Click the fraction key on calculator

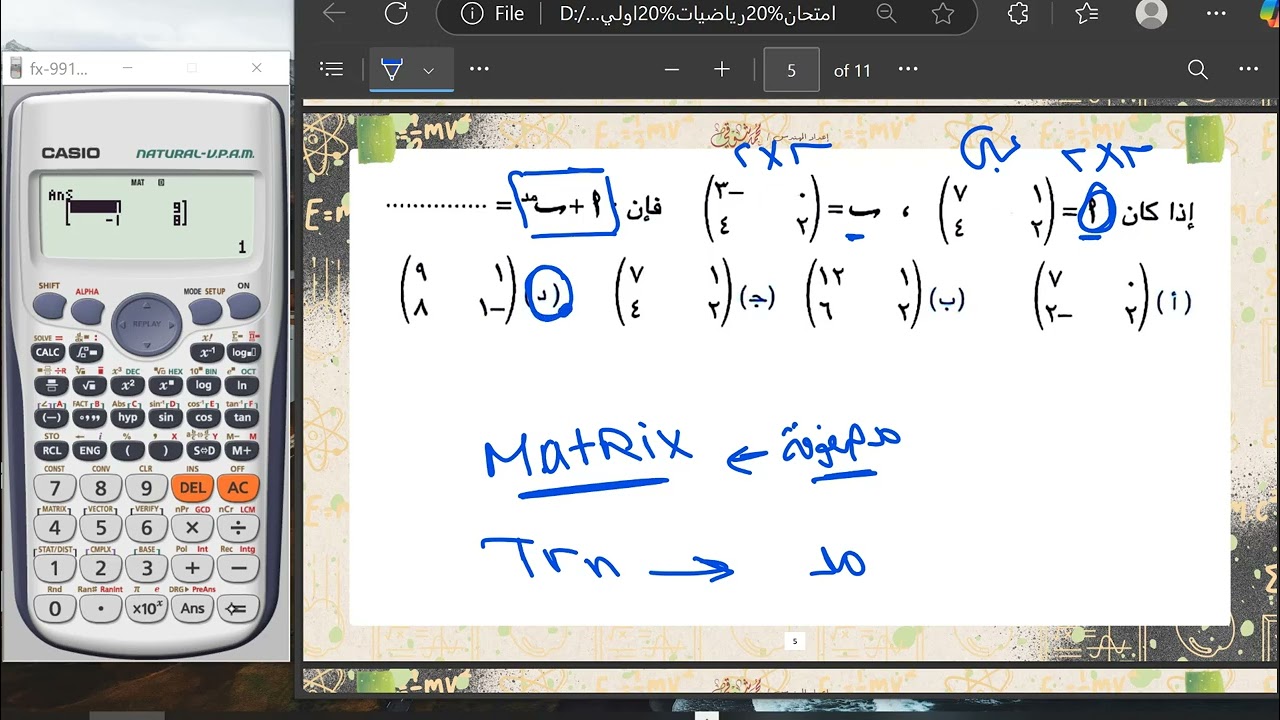tap(51, 385)
